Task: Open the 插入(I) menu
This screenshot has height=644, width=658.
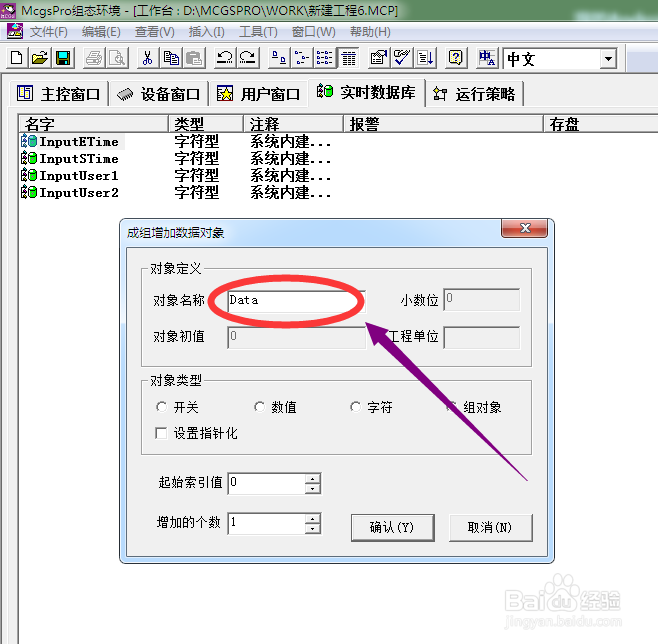Action: (x=206, y=32)
